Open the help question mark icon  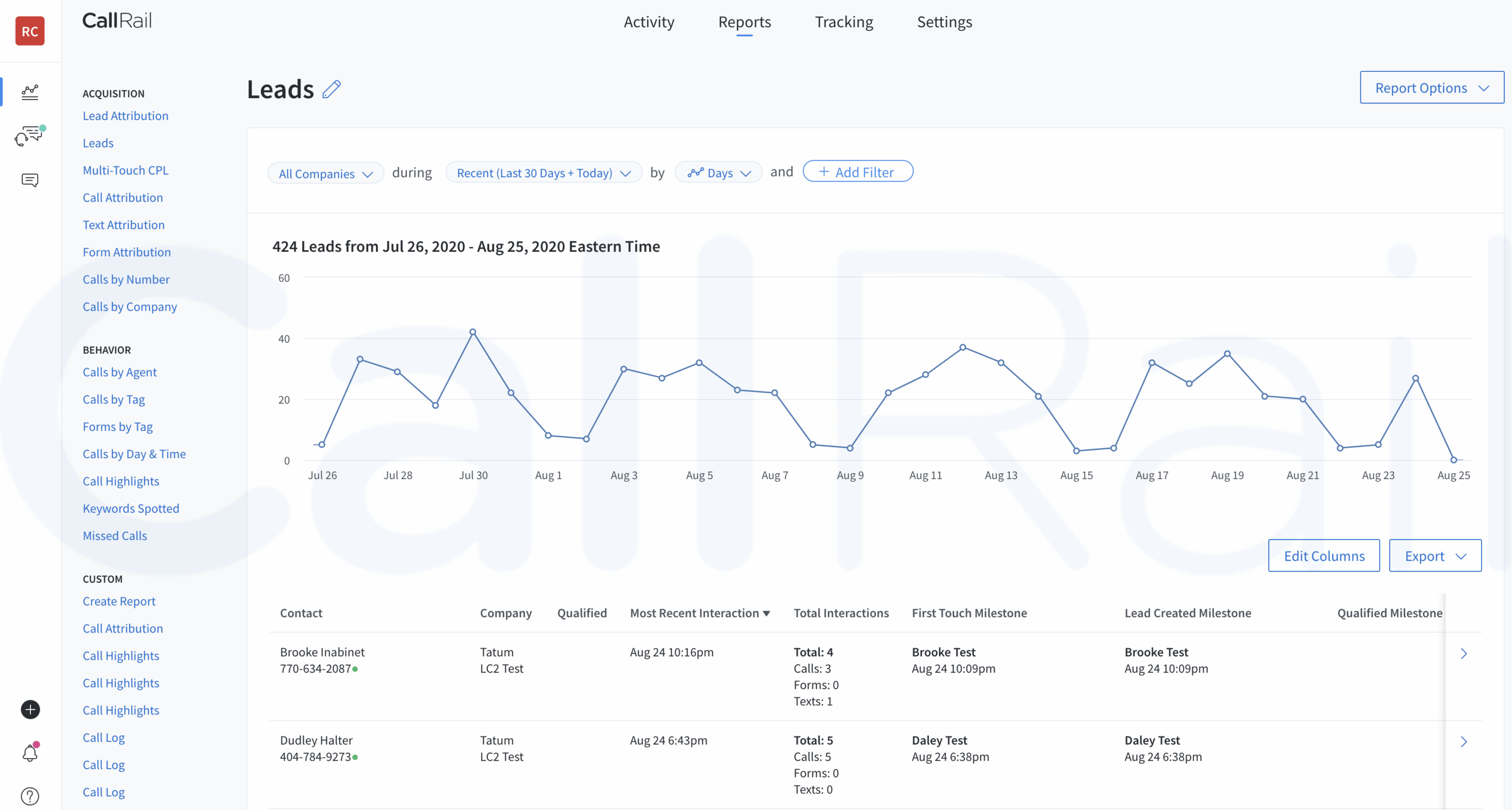click(30, 796)
